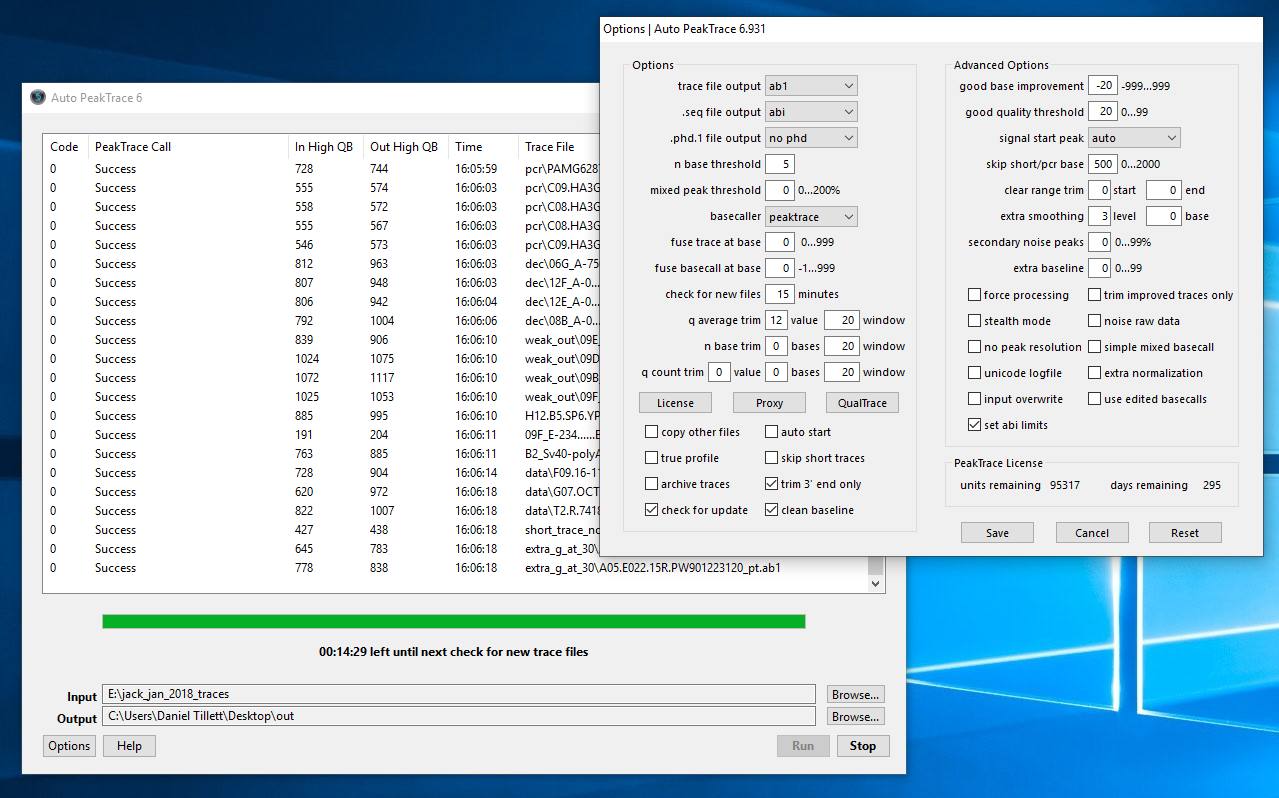Click the q average trim value field

pos(776,320)
